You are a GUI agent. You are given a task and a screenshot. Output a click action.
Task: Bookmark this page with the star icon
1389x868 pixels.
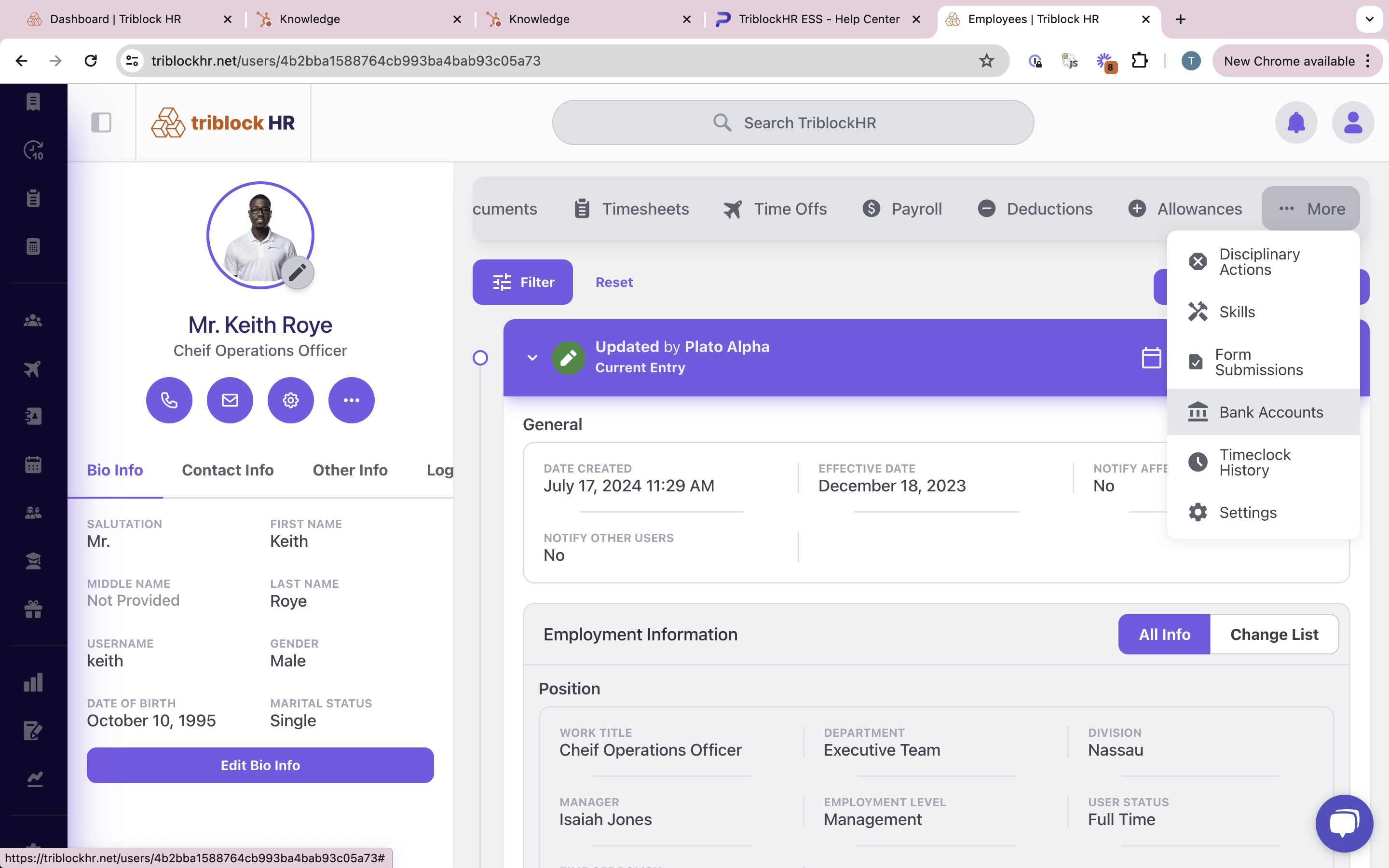[986, 61]
